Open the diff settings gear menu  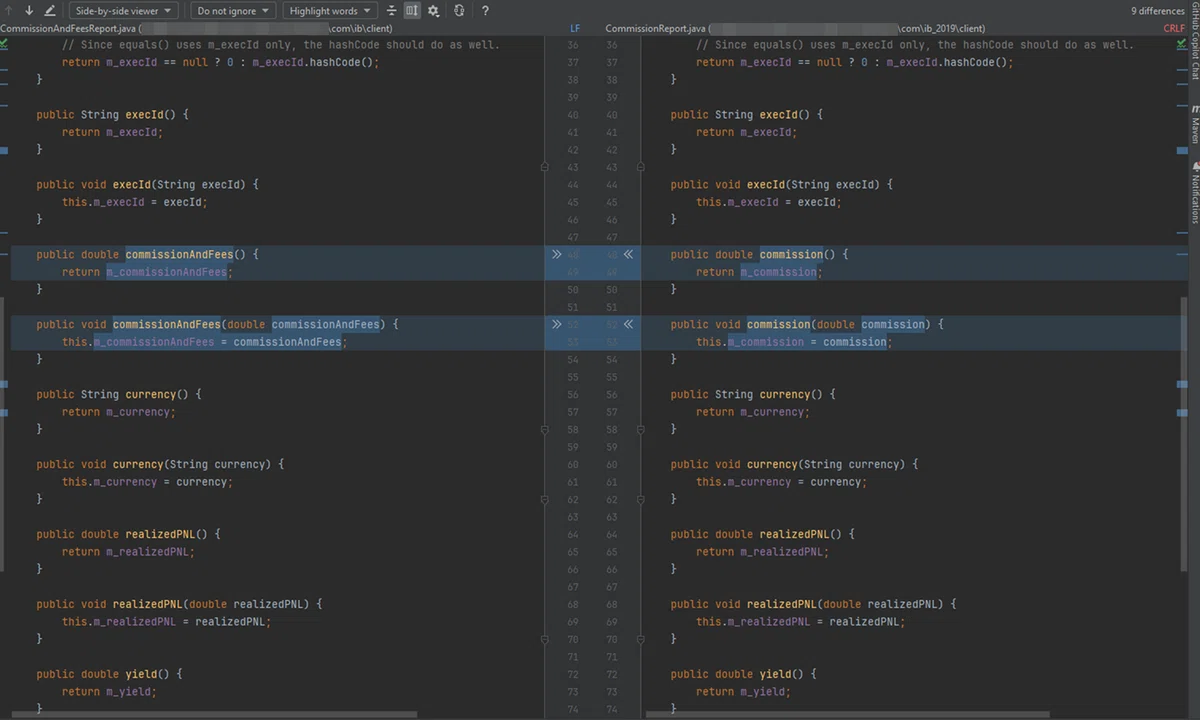433,10
